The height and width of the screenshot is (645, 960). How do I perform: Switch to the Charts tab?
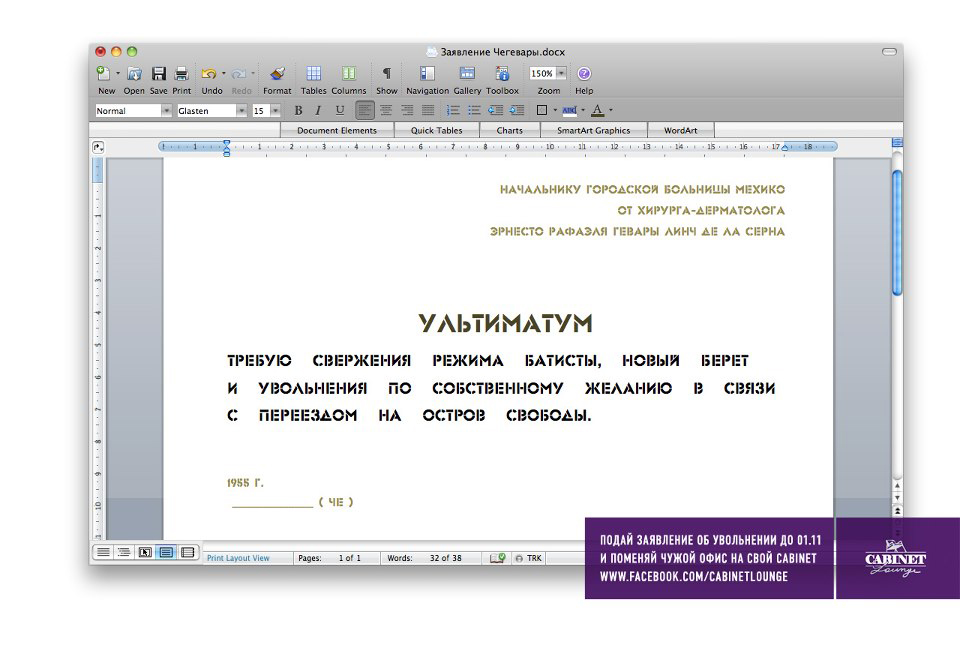pyautogui.click(x=509, y=130)
